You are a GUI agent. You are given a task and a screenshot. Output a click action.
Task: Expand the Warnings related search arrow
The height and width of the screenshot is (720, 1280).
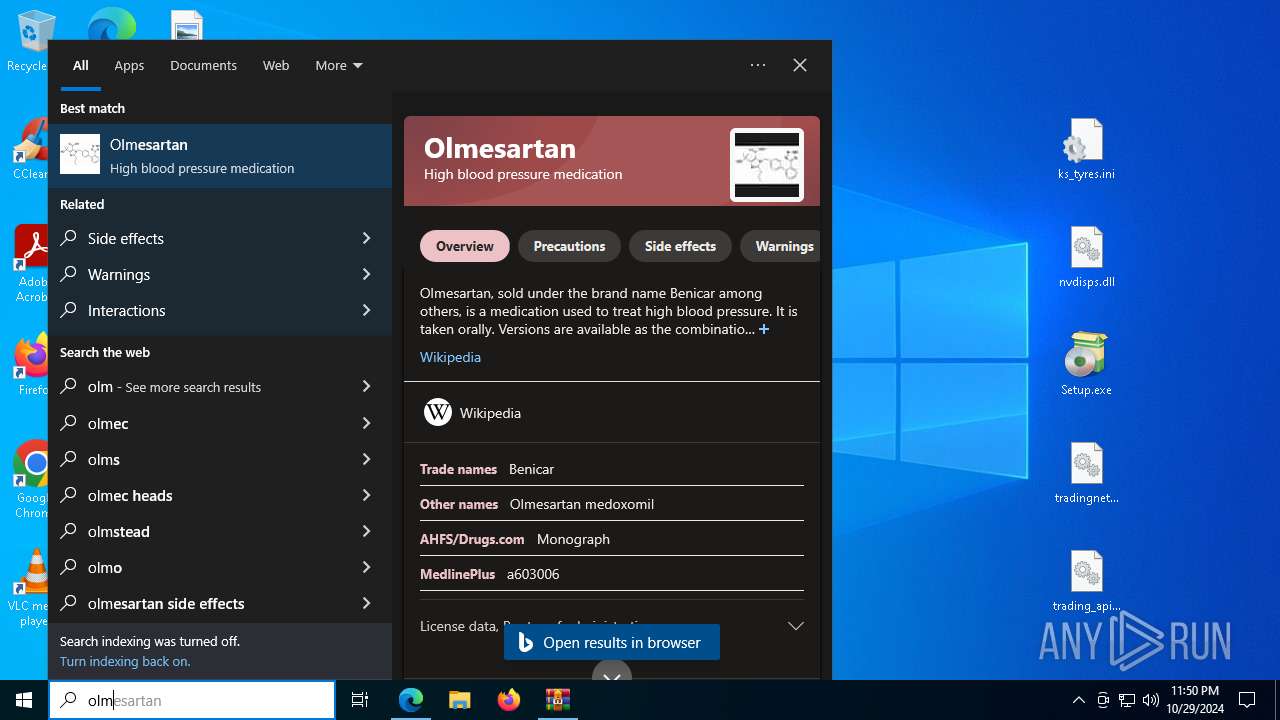(x=366, y=274)
